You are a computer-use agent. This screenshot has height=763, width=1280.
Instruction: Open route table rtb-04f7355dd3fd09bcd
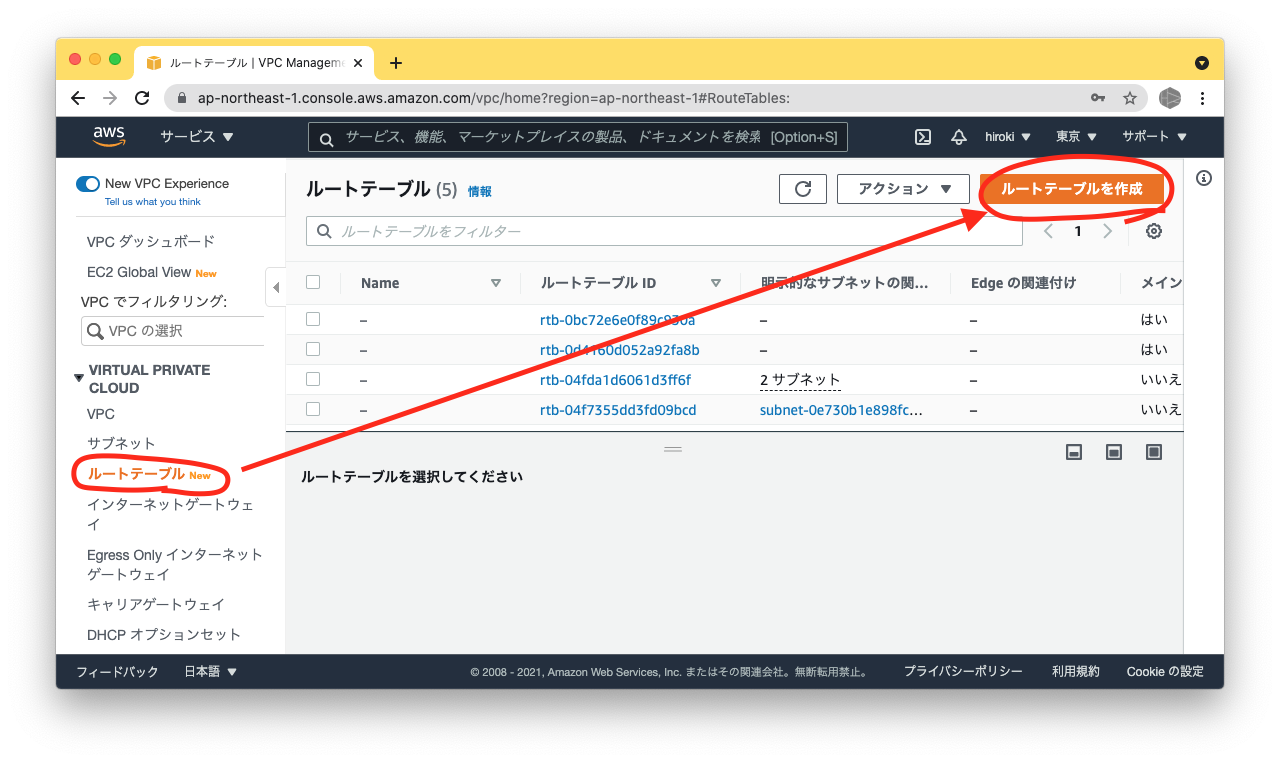(x=617, y=408)
